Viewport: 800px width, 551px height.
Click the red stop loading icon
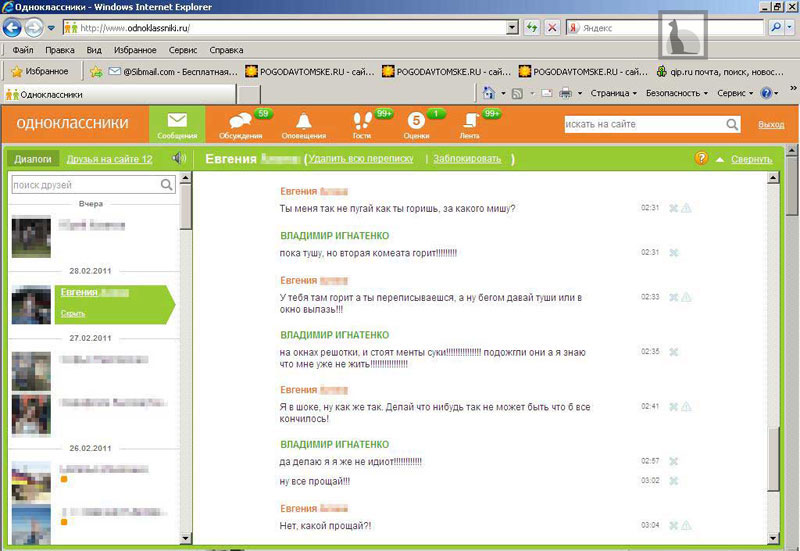[552, 28]
